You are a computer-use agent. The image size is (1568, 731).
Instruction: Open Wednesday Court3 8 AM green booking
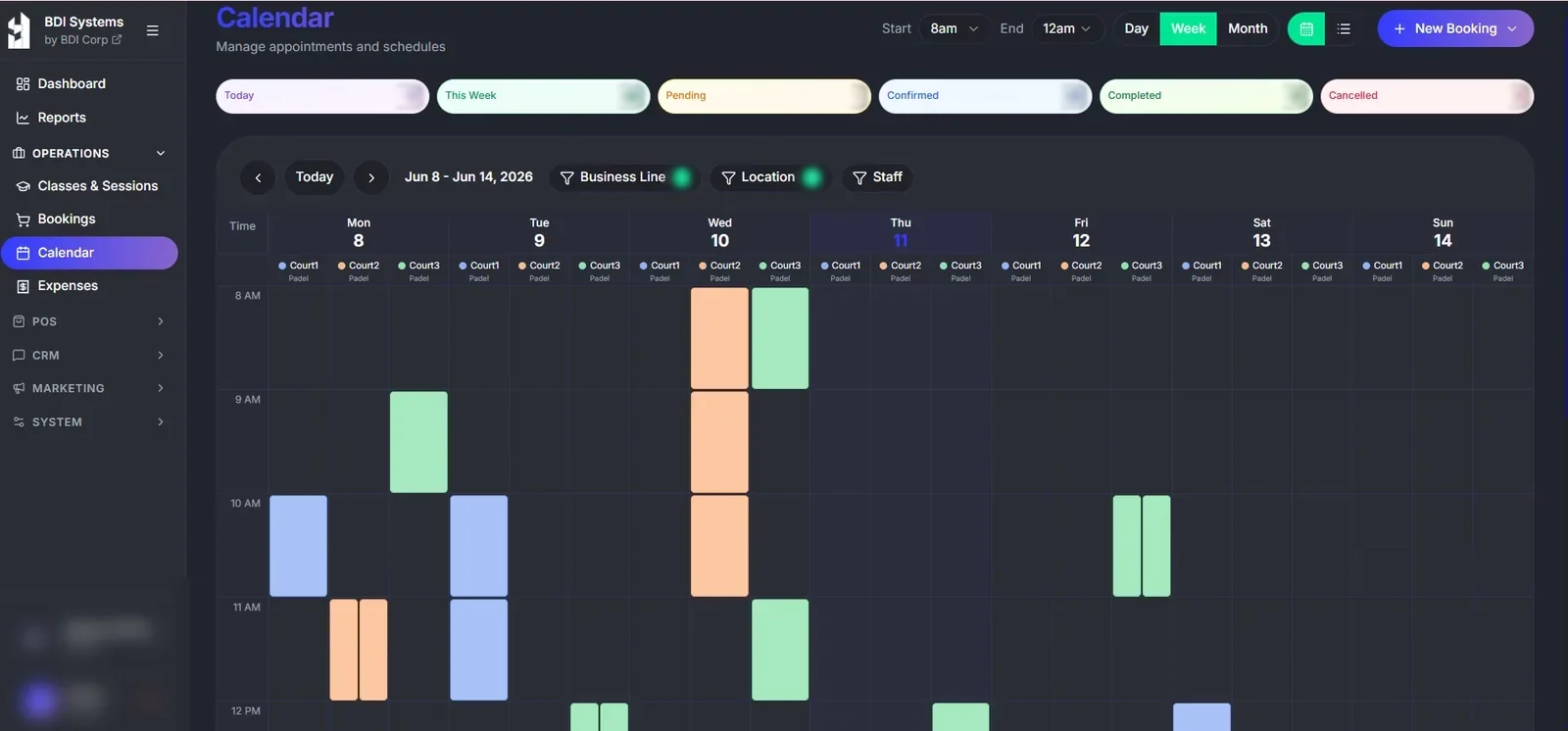(x=780, y=338)
